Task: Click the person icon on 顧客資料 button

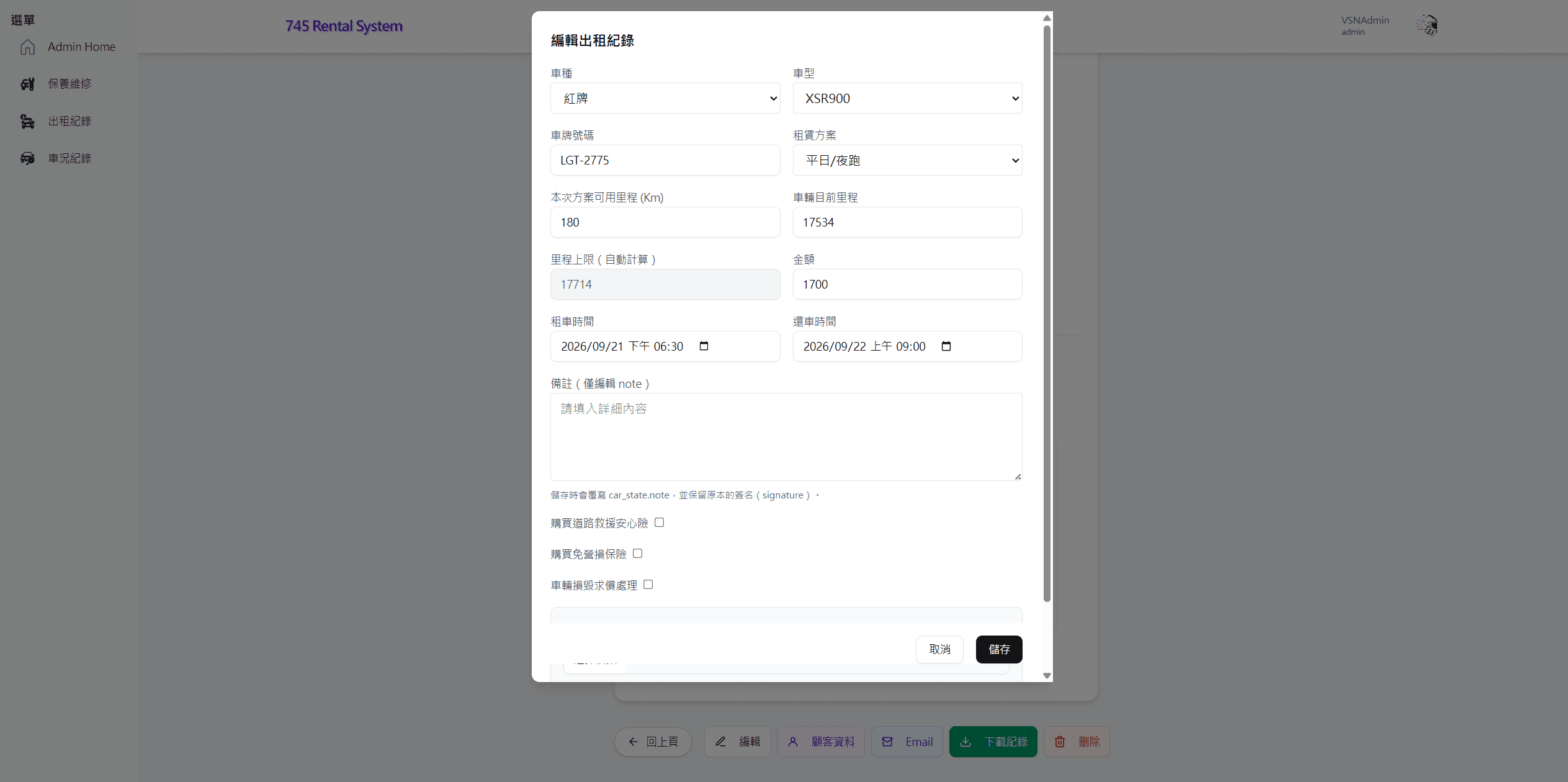Action: 793,742
